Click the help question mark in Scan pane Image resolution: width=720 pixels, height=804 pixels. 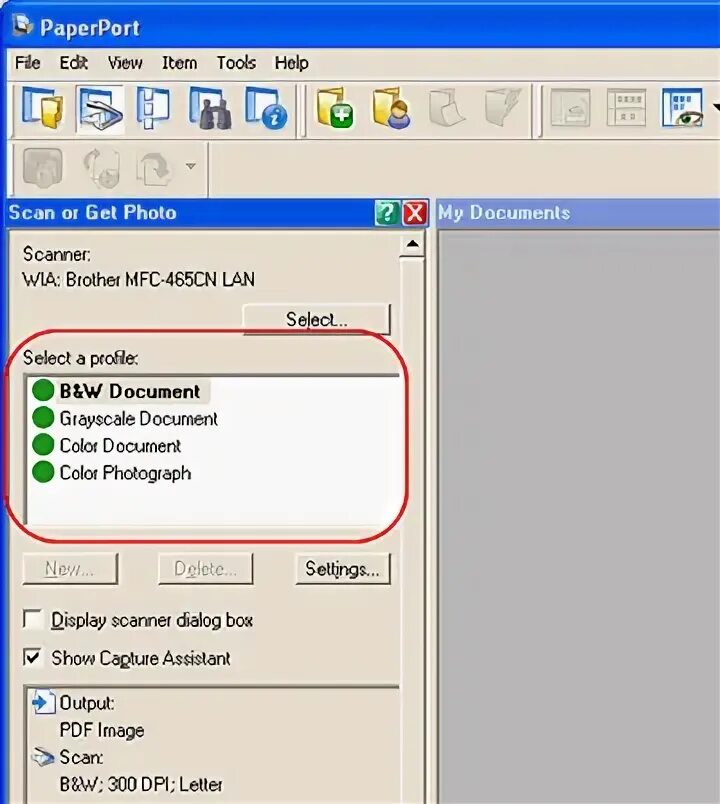pyautogui.click(x=387, y=213)
